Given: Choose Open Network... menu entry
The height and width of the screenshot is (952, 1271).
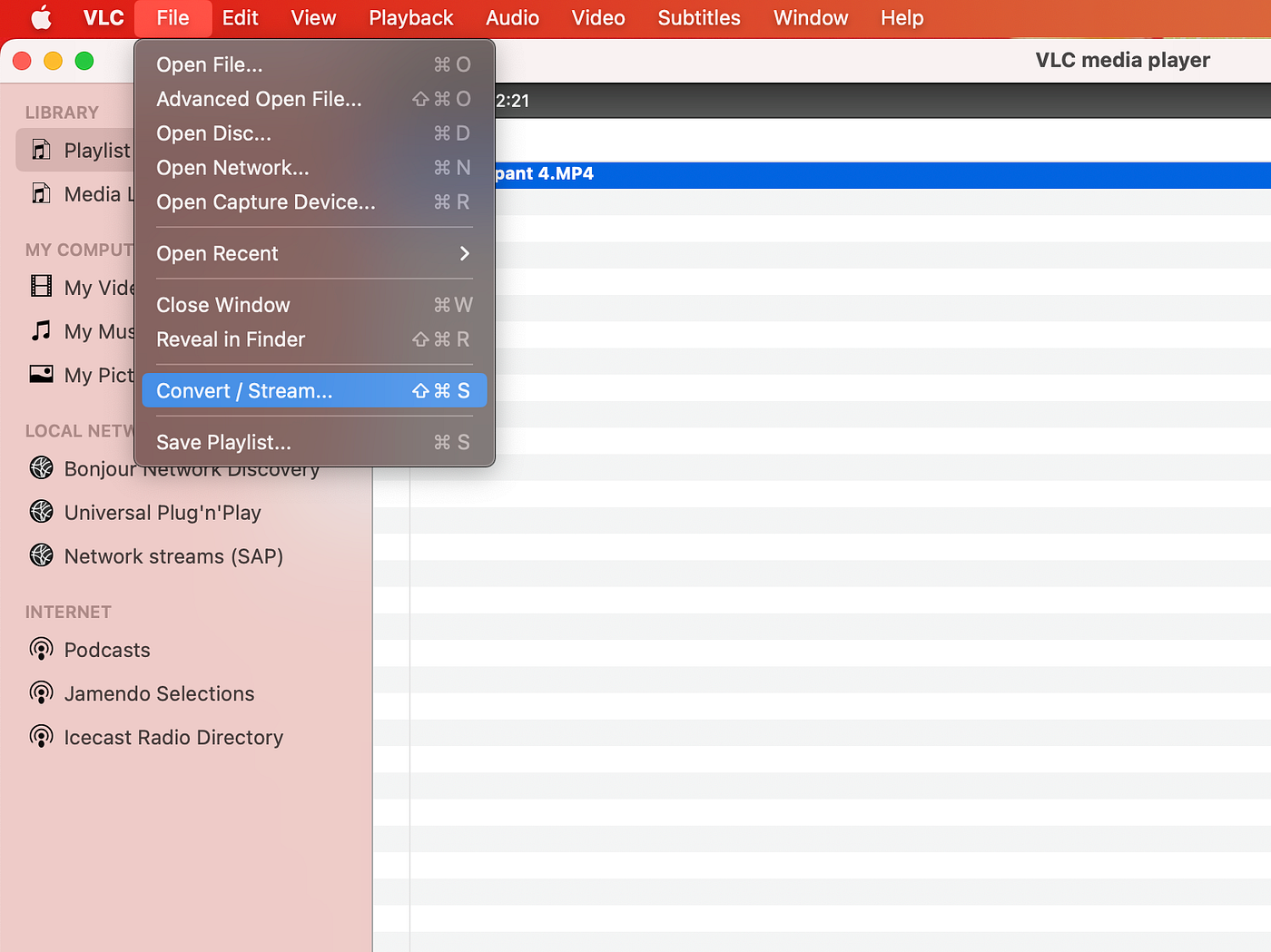Looking at the screenshot, I should click(314, 168).
